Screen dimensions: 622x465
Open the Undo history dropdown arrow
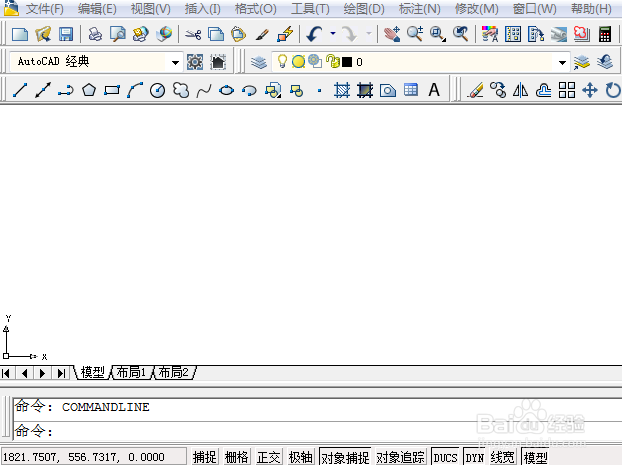click(333, 34)
